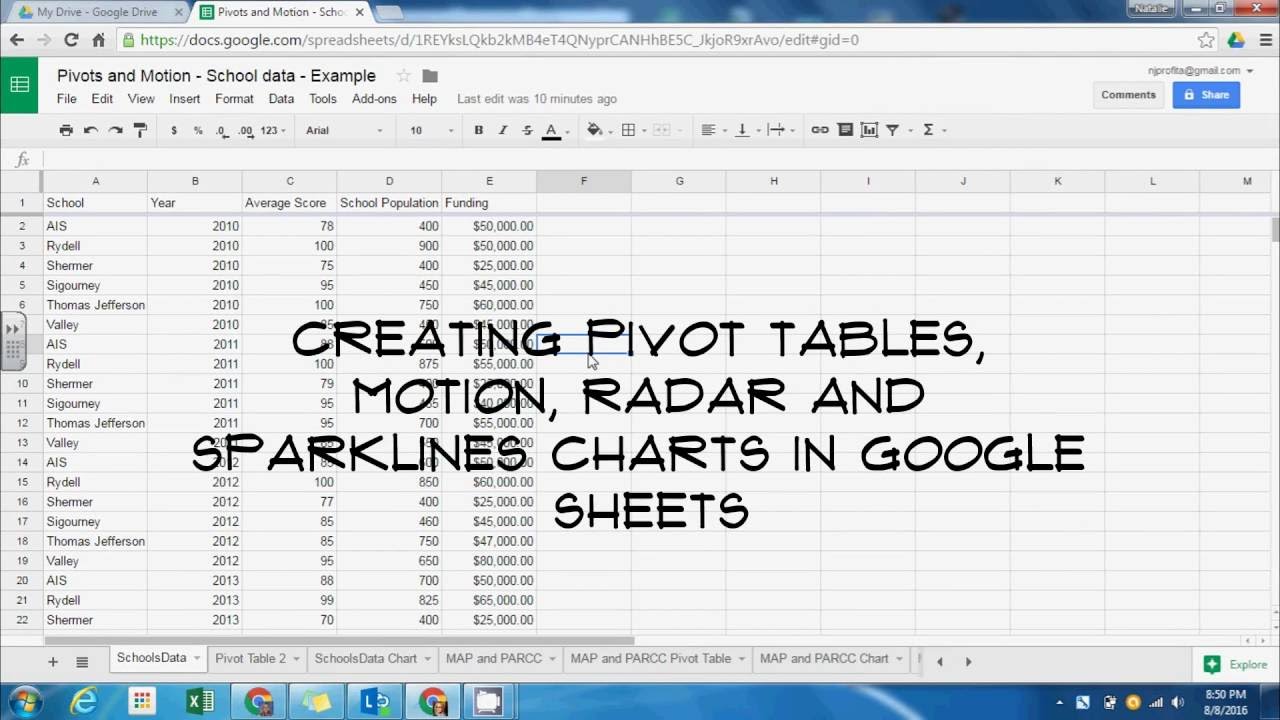Select row 15 header
Viewport: 1280px width, 720px height.
point(21,482)
